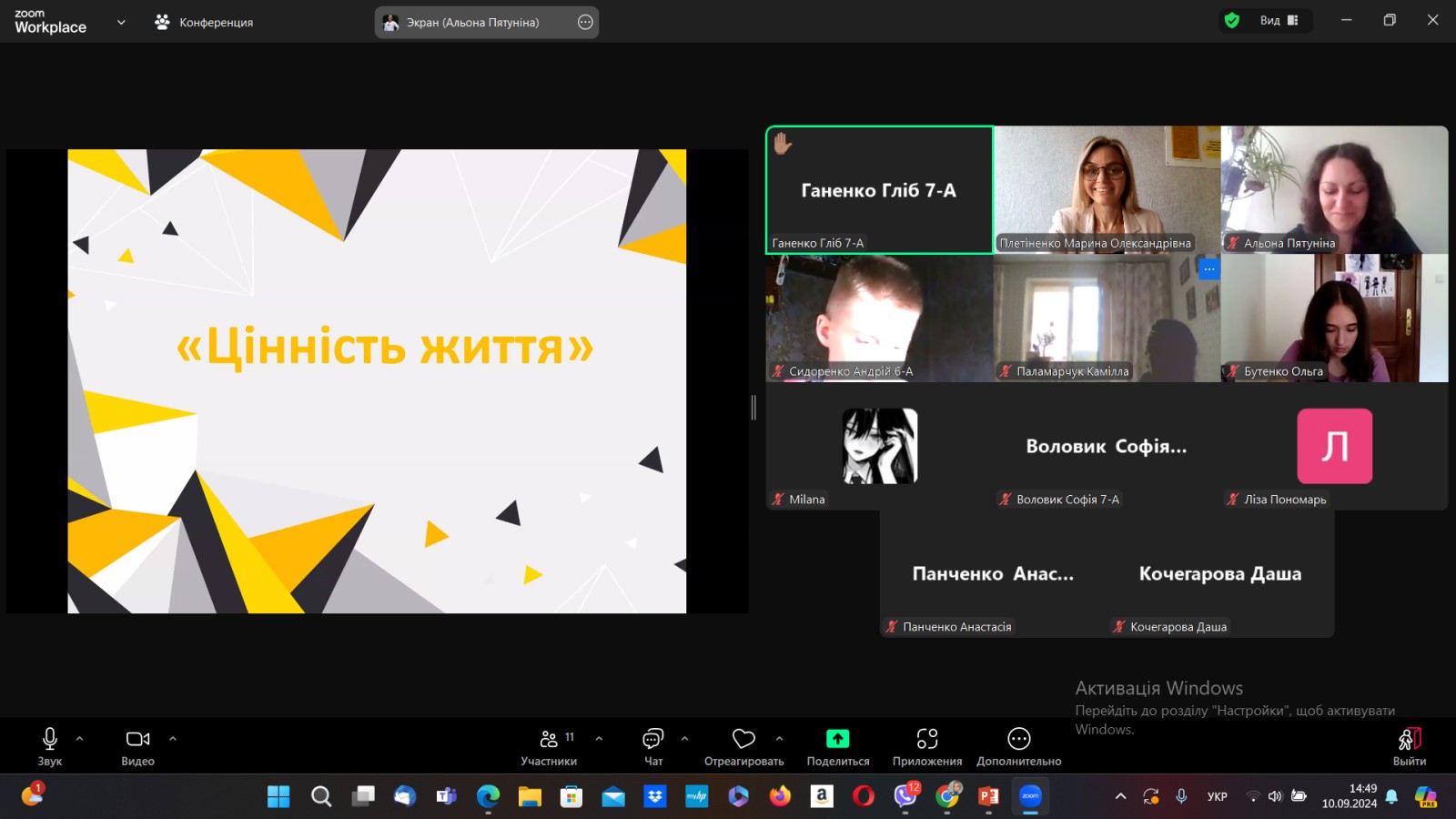The width and height of the screenshot is (1456, 819).
Task: Open the More options ellipsis in toolbar
Action: click(x=1019, y=747)
